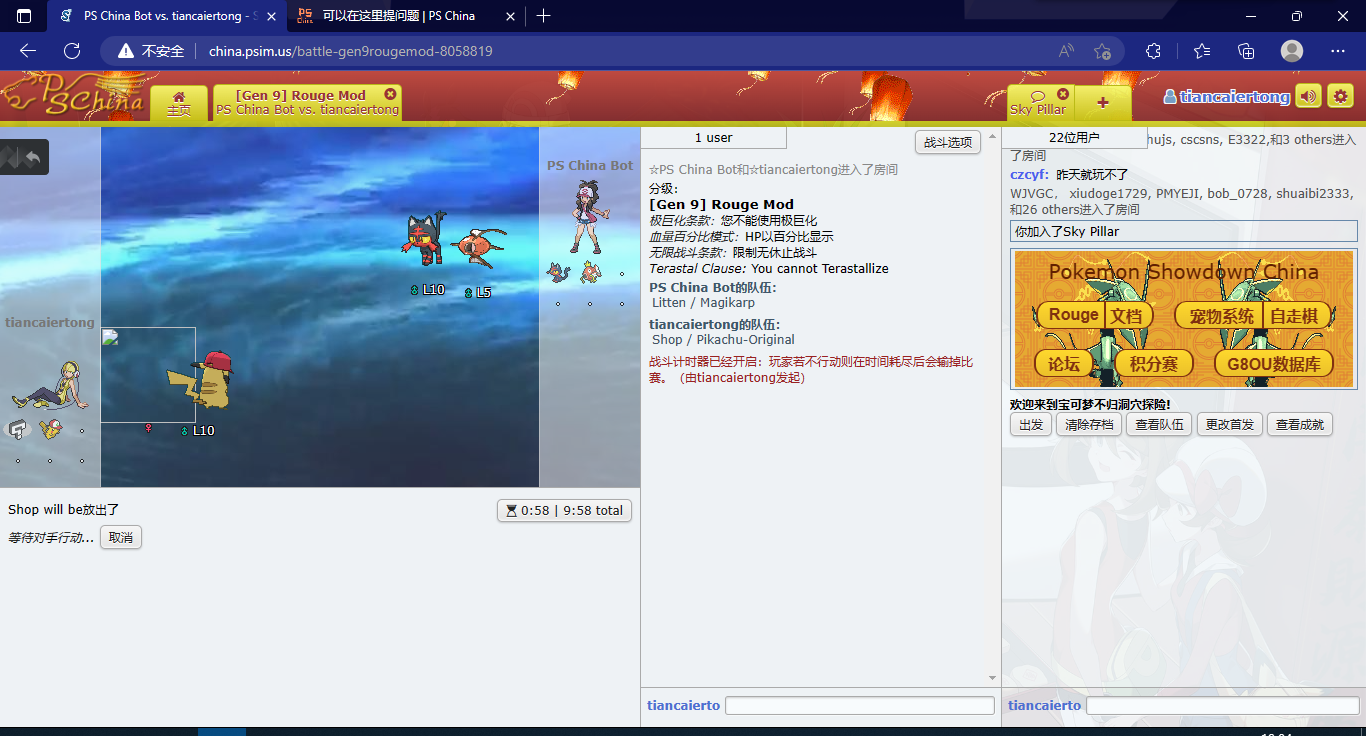1366x736 pixels.
Task: Add this page to favorites
Action: (1102, 51)
